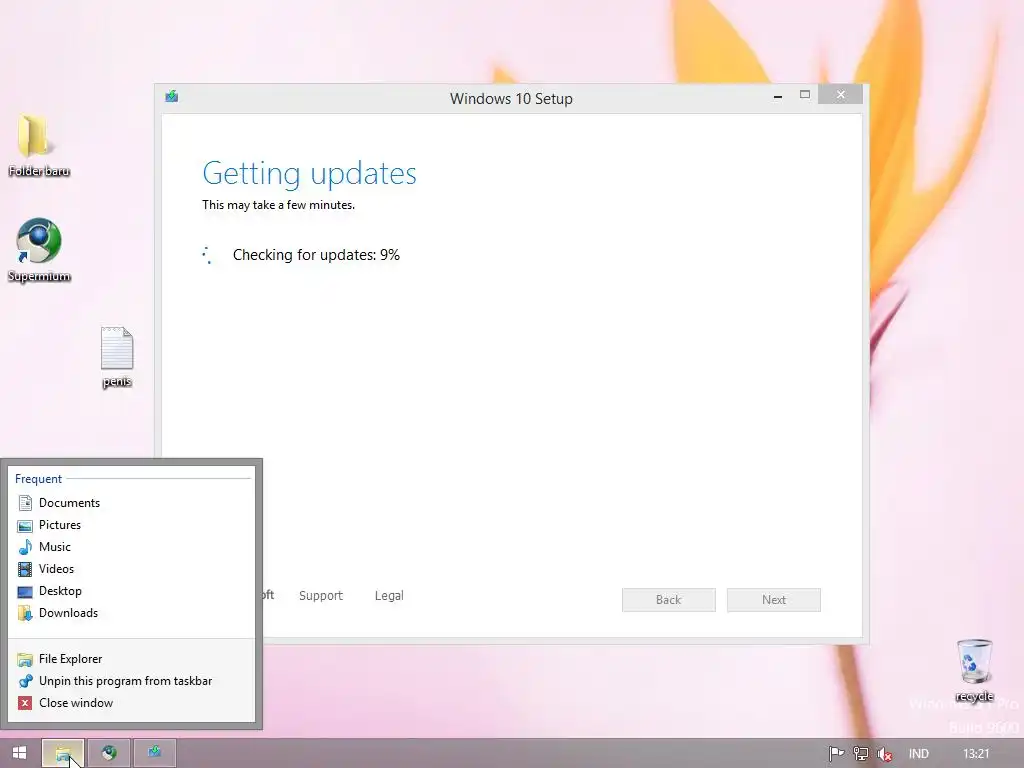Click the Music note icon

click(25, 547)
